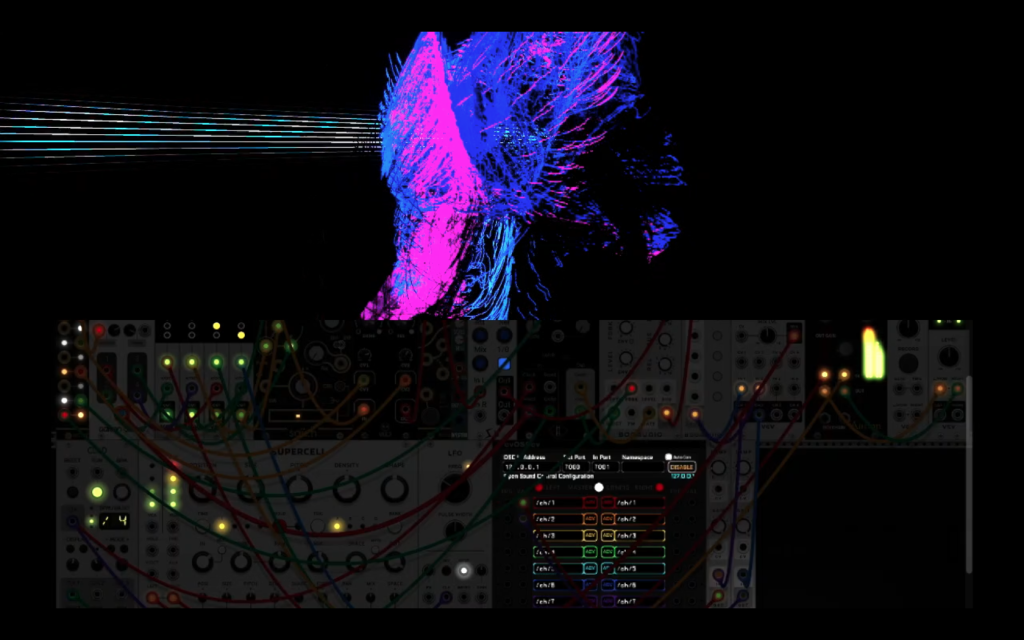The width and height of the screenshot is (1024, 640).
Task: Select the In Port field showing 7001
Action: coord(605,467)
